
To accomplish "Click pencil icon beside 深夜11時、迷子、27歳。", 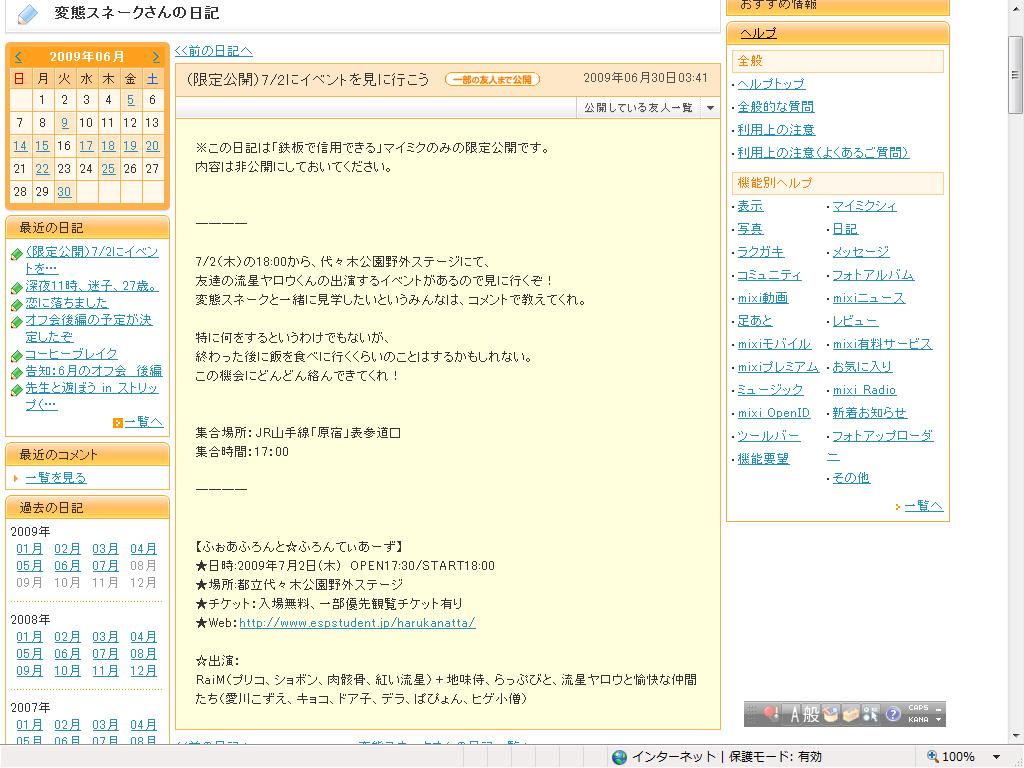I will pos(17,288).
